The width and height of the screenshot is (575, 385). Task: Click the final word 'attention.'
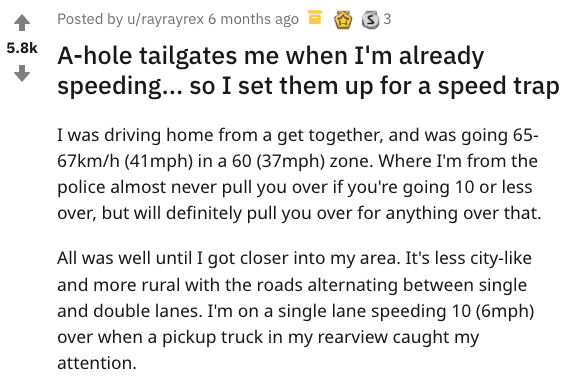pos(97,363)
